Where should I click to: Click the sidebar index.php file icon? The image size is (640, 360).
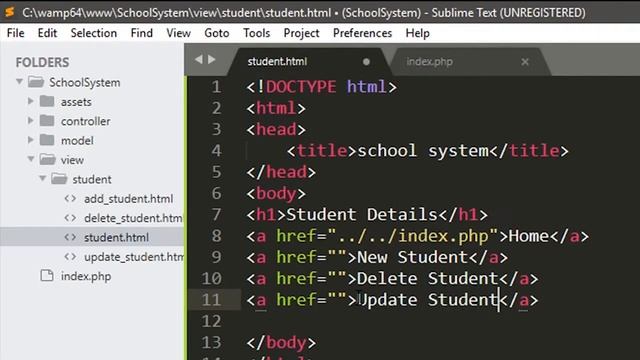tap(47, 276)
